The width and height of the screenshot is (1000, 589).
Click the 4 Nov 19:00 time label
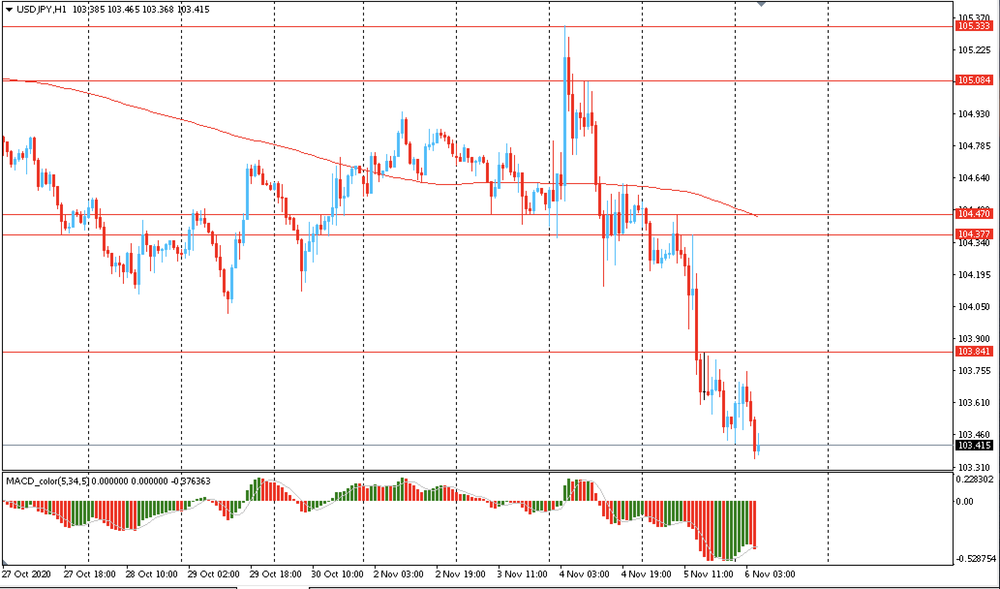point(645,573)
